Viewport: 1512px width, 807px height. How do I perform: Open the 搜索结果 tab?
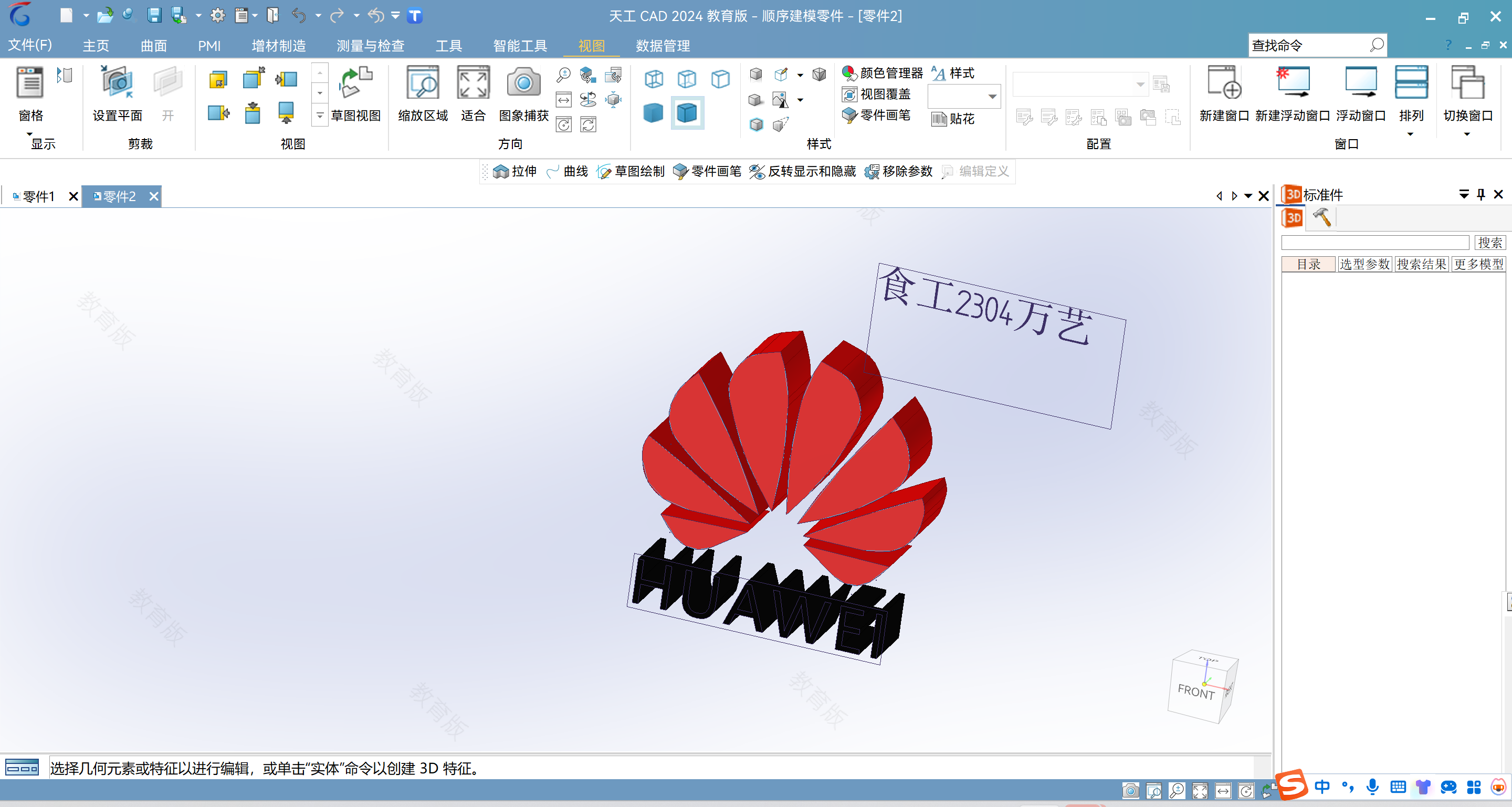tap(1421, 264)
